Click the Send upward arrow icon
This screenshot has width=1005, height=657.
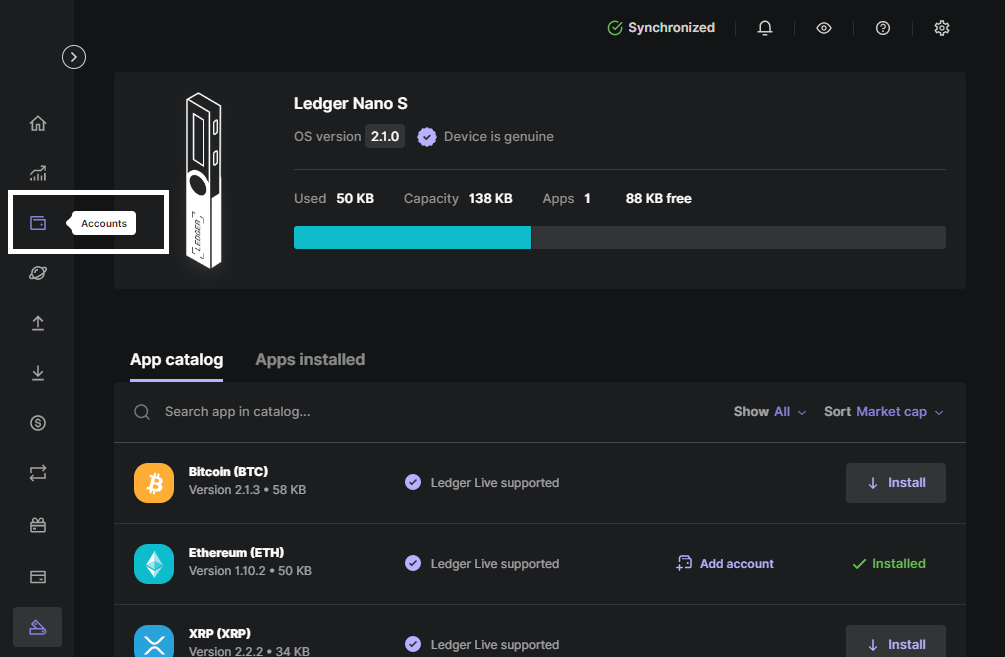38,323
